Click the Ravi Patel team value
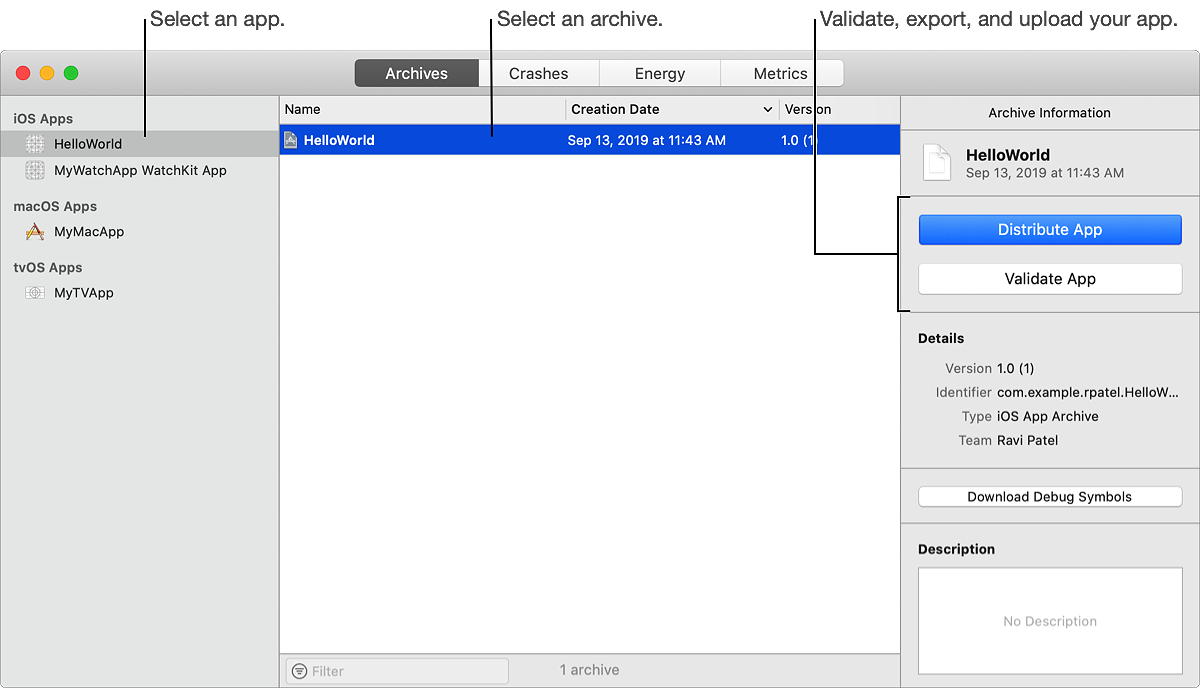The image size is (1200, 688). [x=1027, y=441]
